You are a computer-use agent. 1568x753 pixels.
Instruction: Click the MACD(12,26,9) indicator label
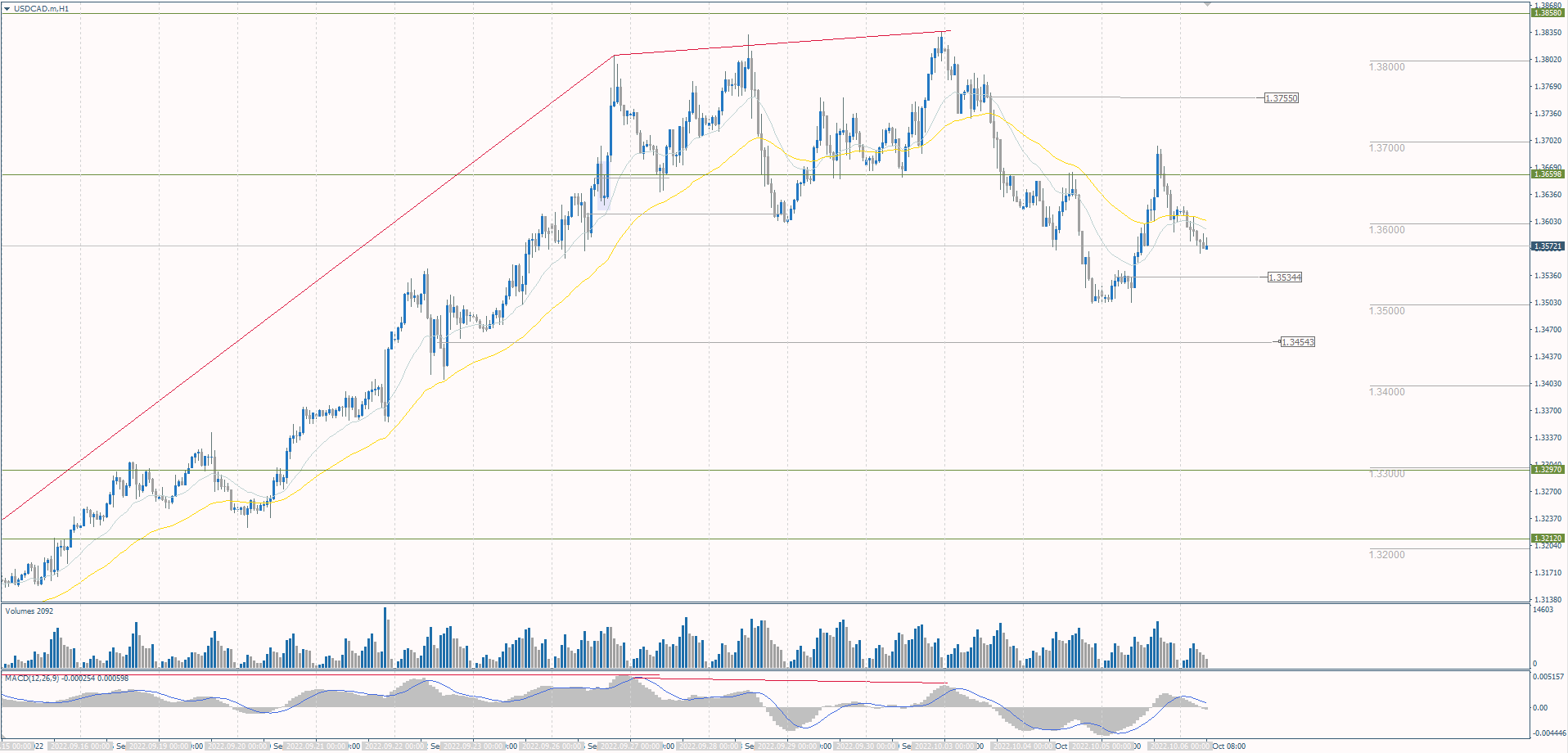66,679
